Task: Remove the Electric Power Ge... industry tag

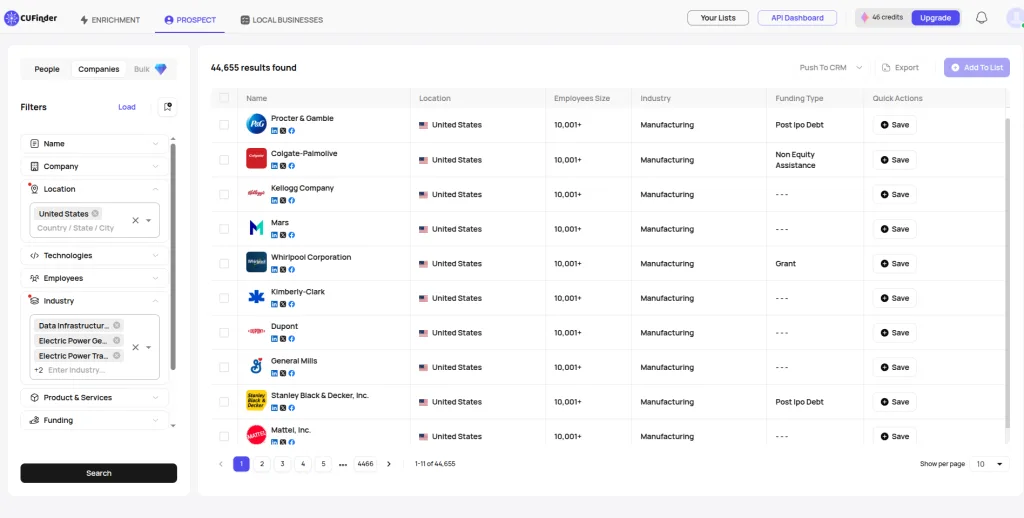Action: (x=116, y=340)
